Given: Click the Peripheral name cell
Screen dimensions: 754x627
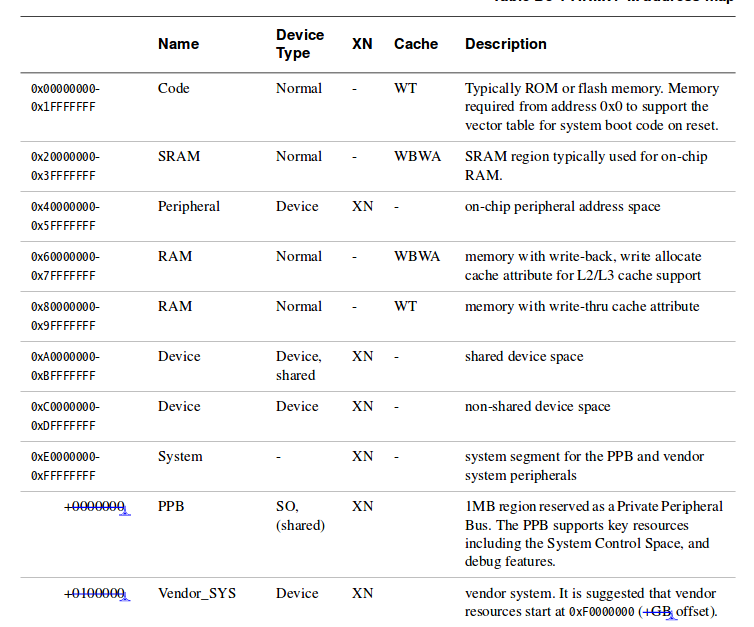Looking at the screenshot, I should point(188,207).
